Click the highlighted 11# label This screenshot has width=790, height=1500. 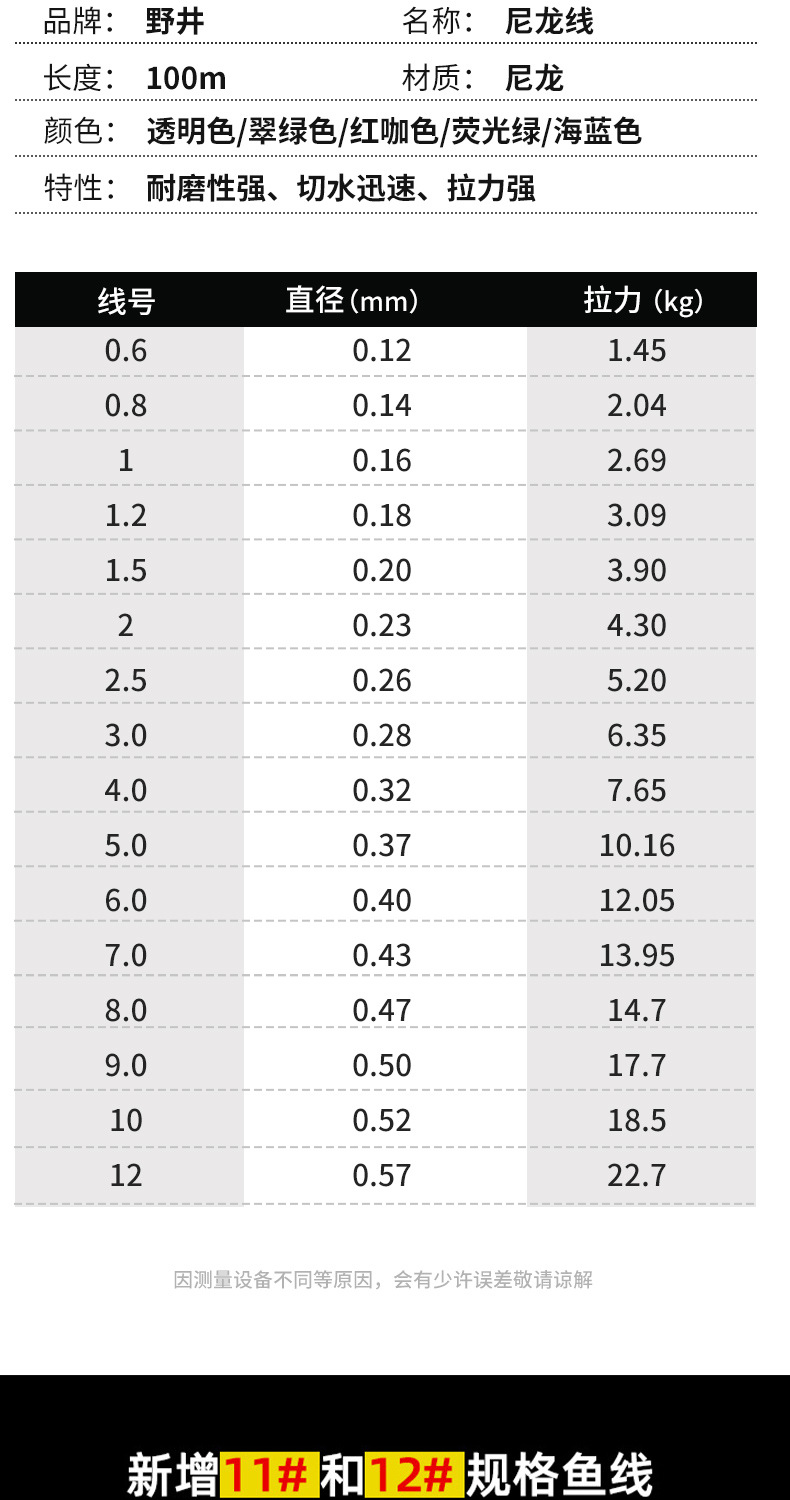268,1476
